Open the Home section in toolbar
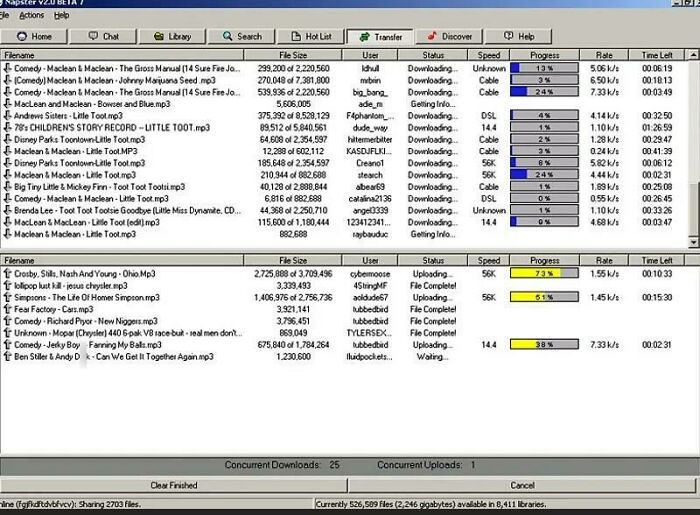 [x=34, y=36]
